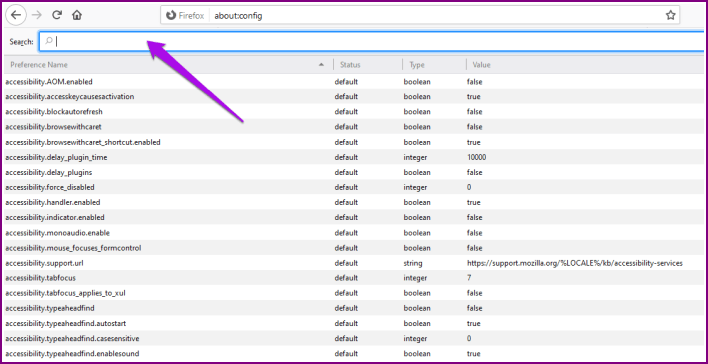Select accessibility.tabfocus_applies_to_xul row
The image size is (708, 364).
tap(354, 293)
